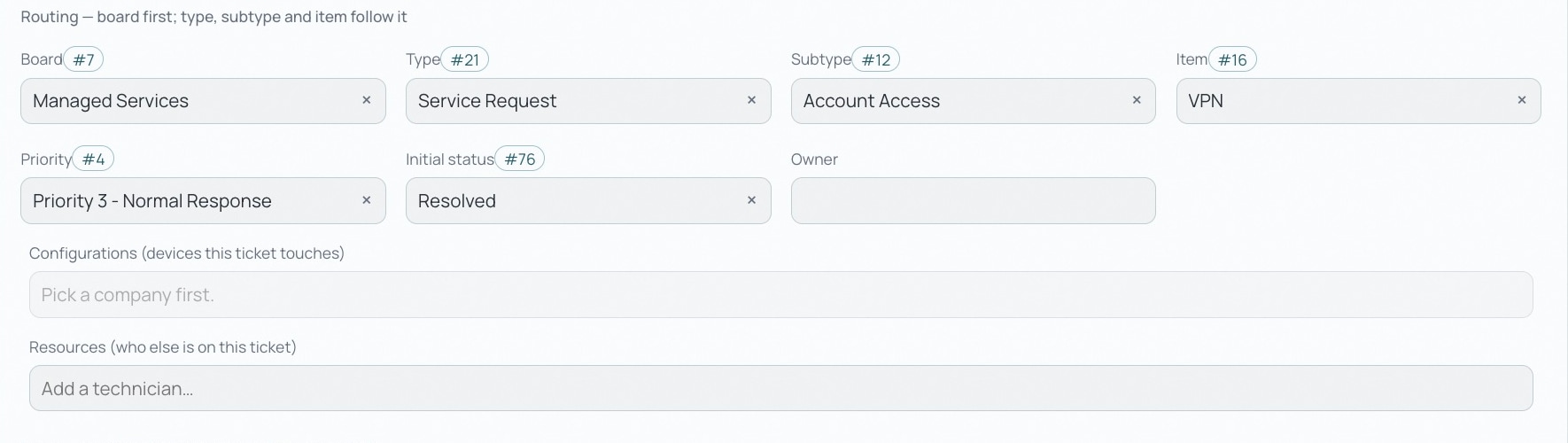Click the #4 badge next to Priority

(x=93, y=159)
